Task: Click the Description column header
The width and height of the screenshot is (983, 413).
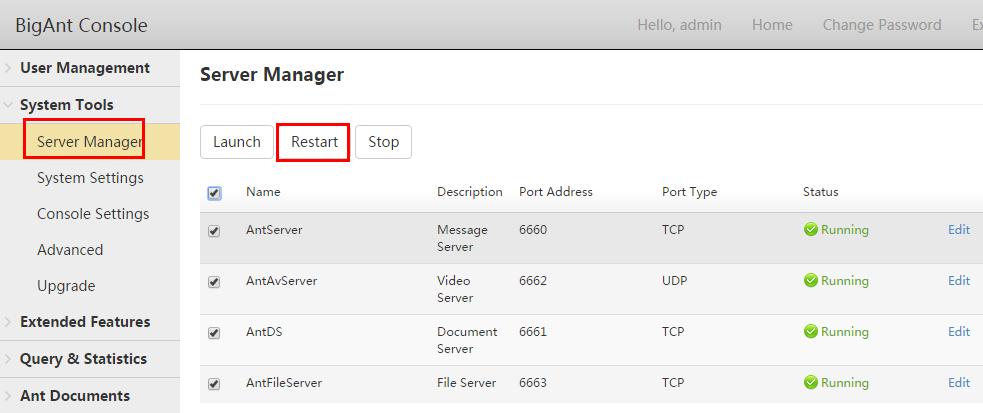Action: click(x=470, y=192)
